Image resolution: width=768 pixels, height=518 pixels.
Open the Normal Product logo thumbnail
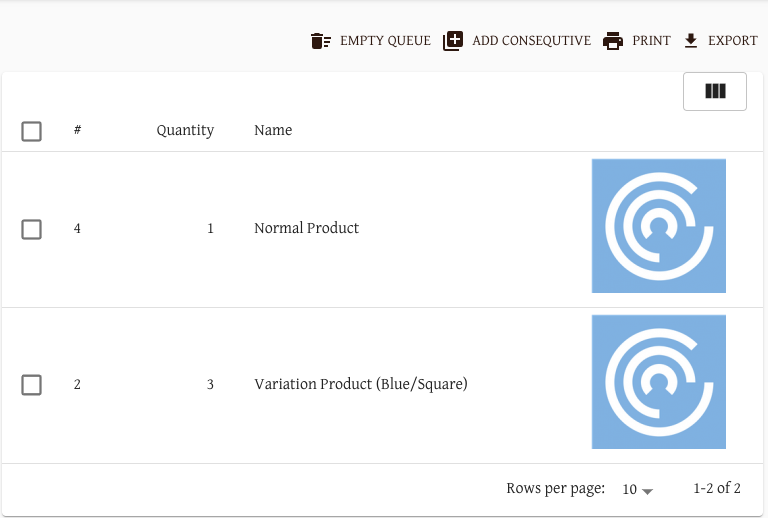tap(659, 226)
